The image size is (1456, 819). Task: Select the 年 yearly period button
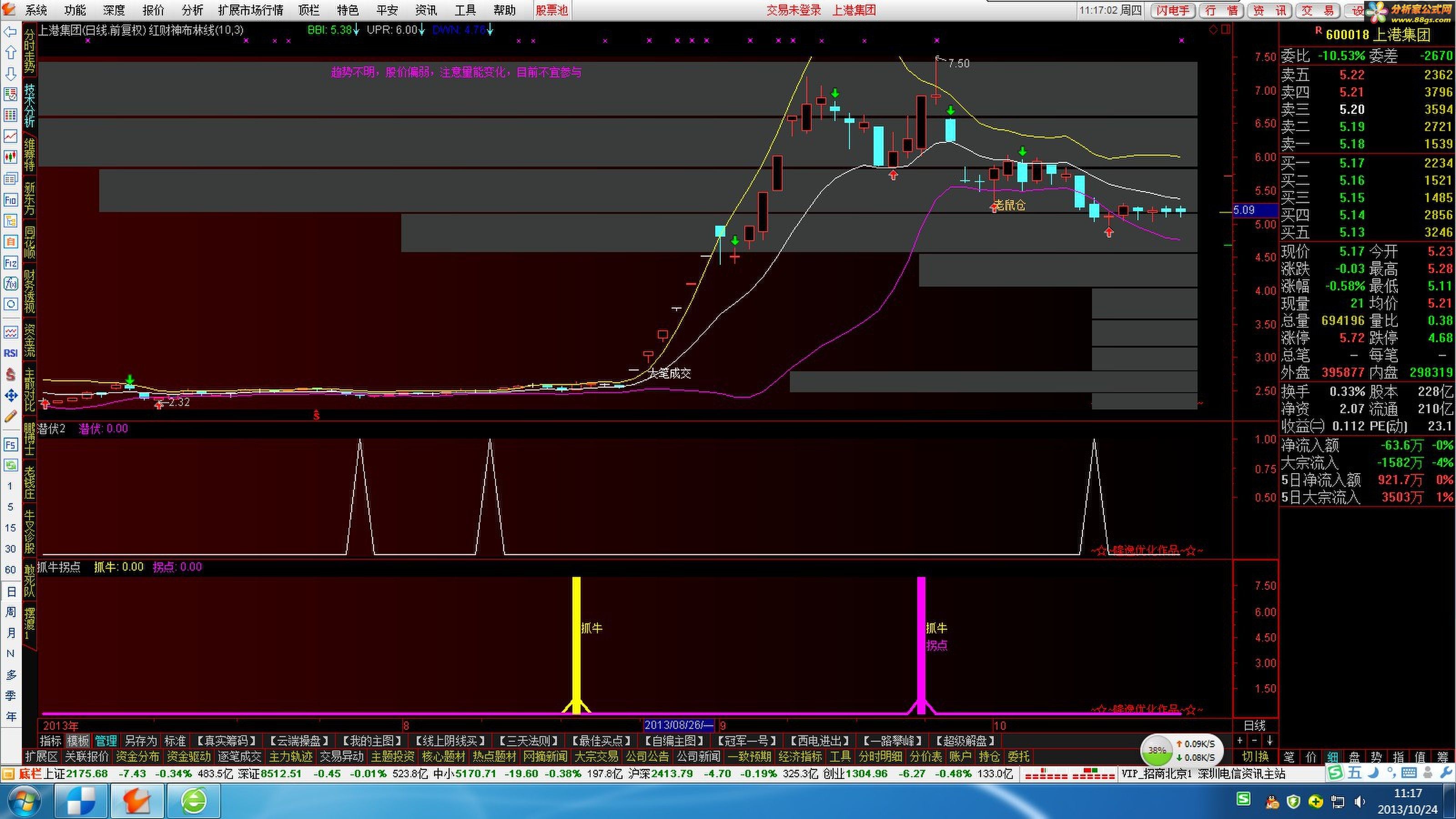pos(11,717)
